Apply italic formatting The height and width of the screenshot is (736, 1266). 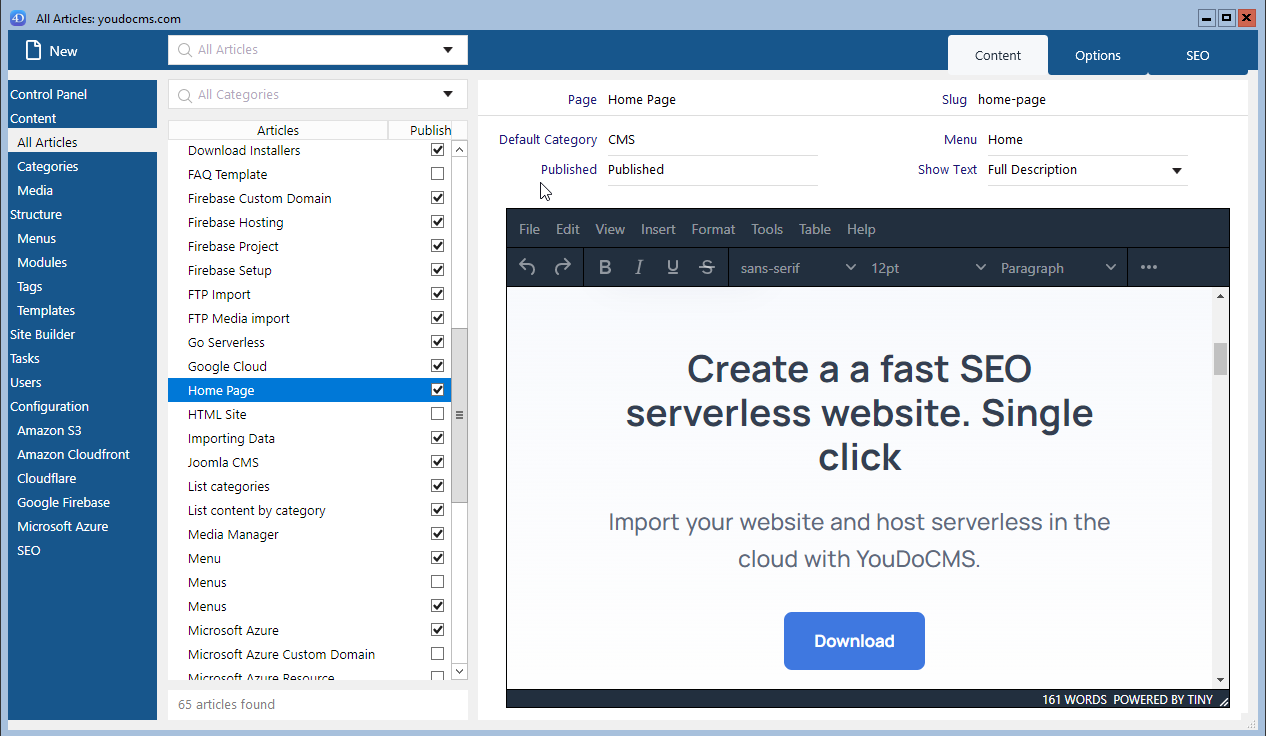click(639, 267)
